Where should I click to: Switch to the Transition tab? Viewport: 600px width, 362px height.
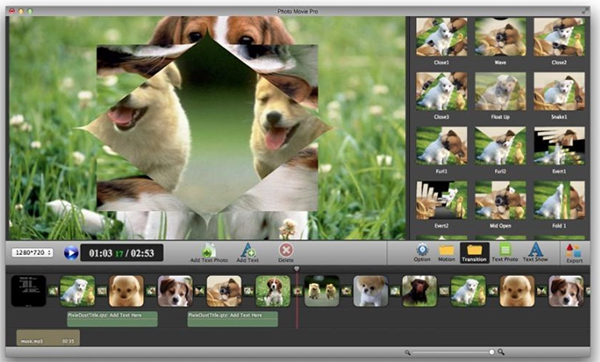(474, 253)
